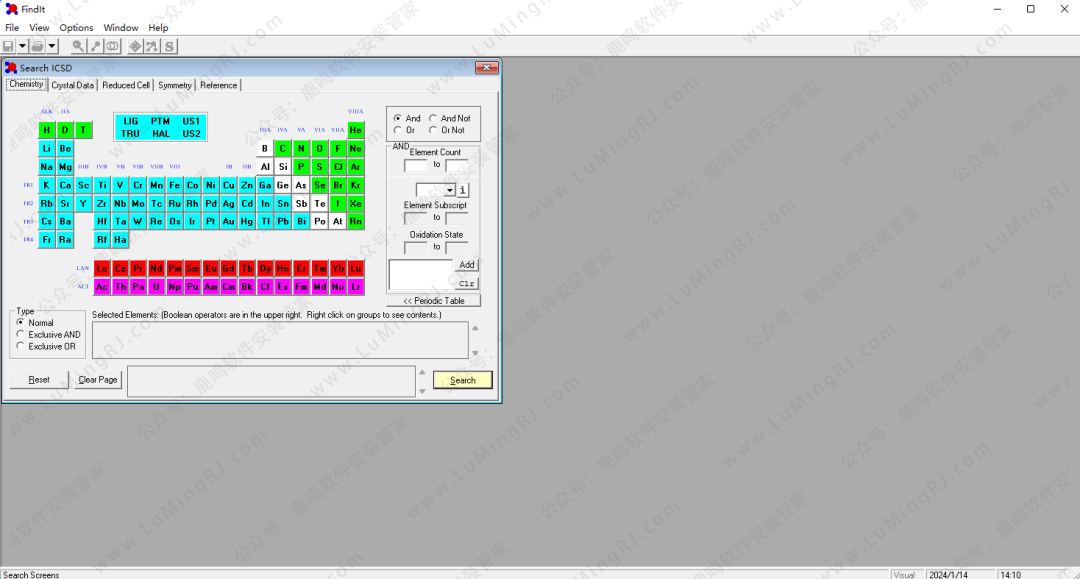This screenshot has width=1080, height=579.
Task: Click the printer icon in toolbar
Action: [37, 46]
